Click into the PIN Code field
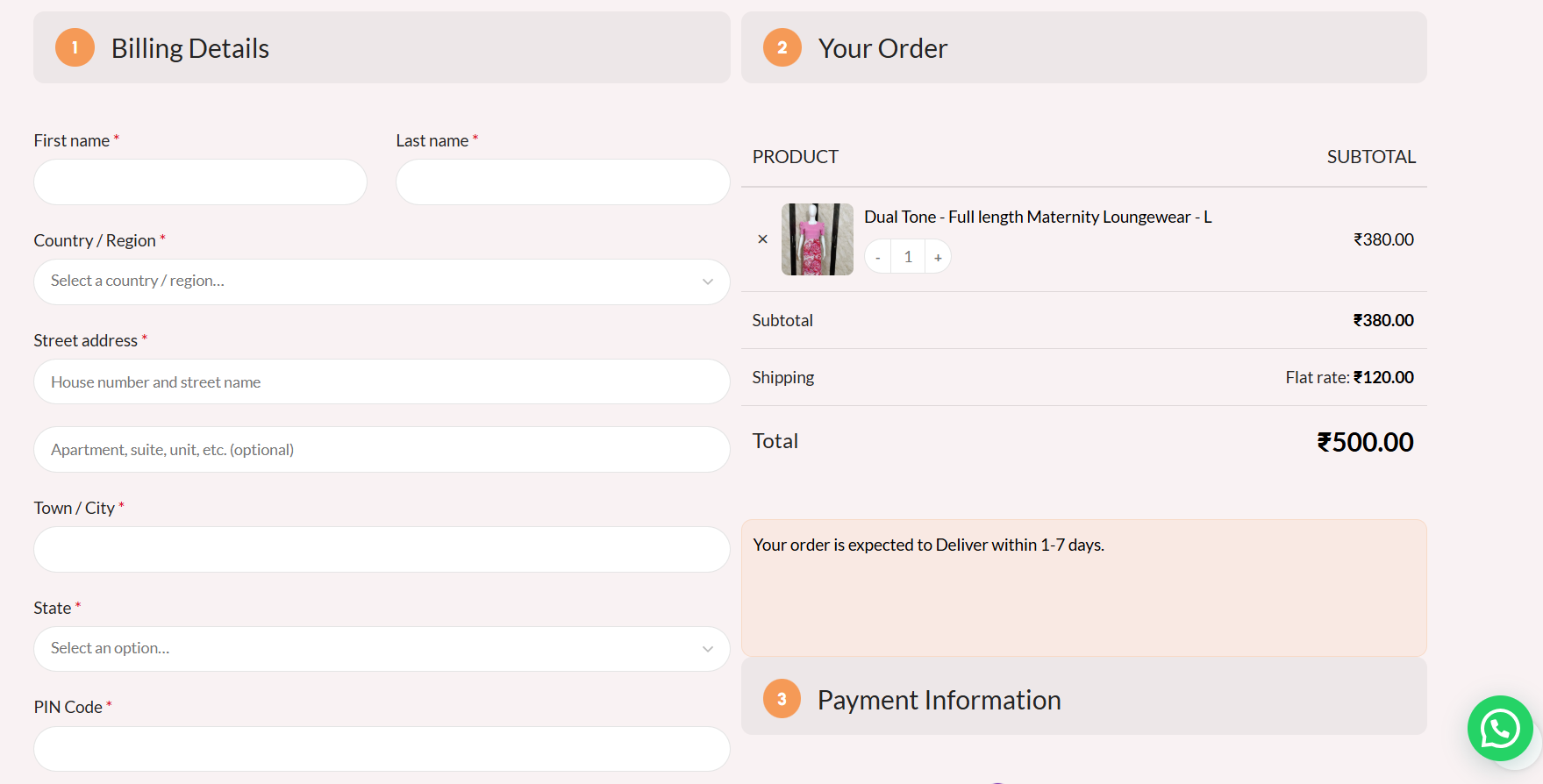The width and height of the screenshot is (1543, 784). click(382, 749)
